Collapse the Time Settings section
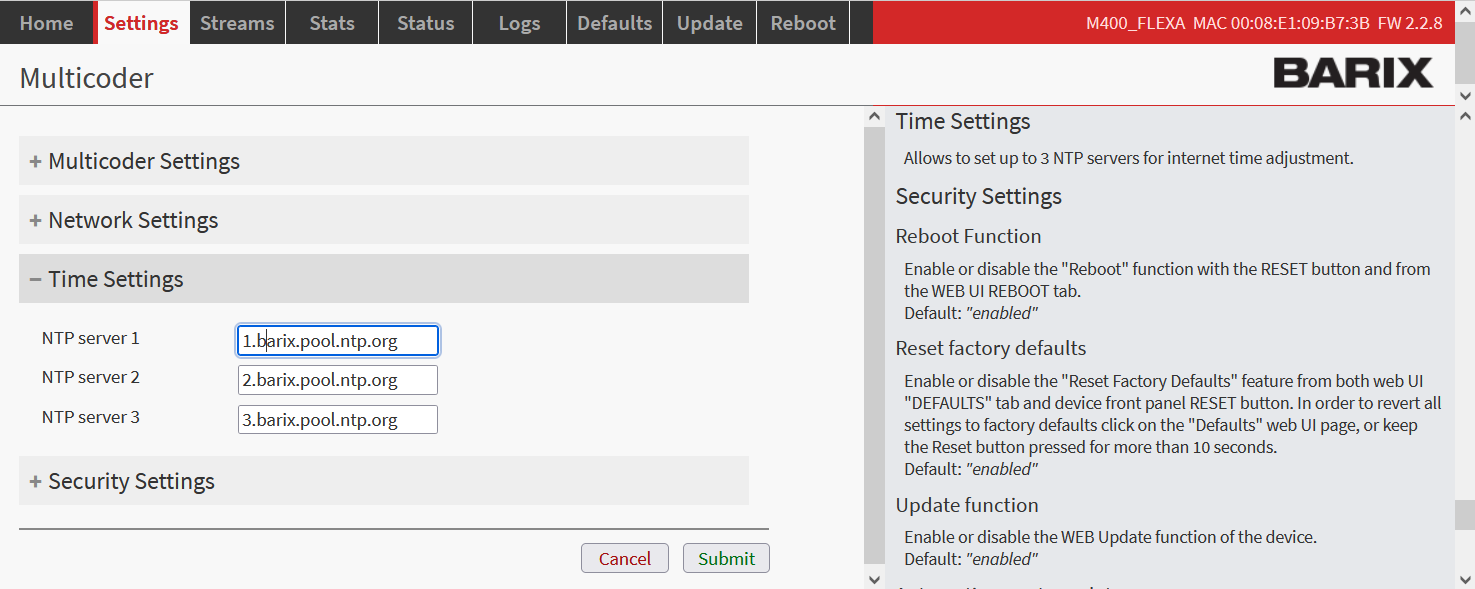Screen dimensions: 1475x589 116,279
